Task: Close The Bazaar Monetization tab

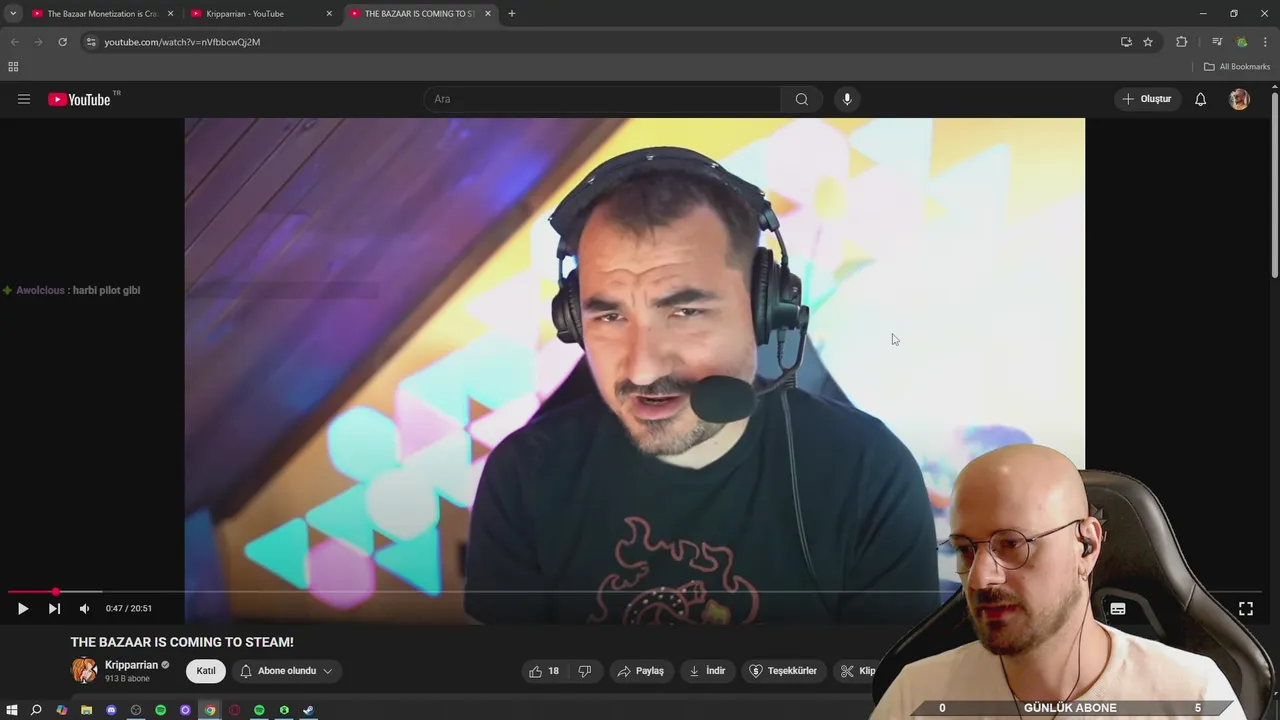Action: pos(170,14)
